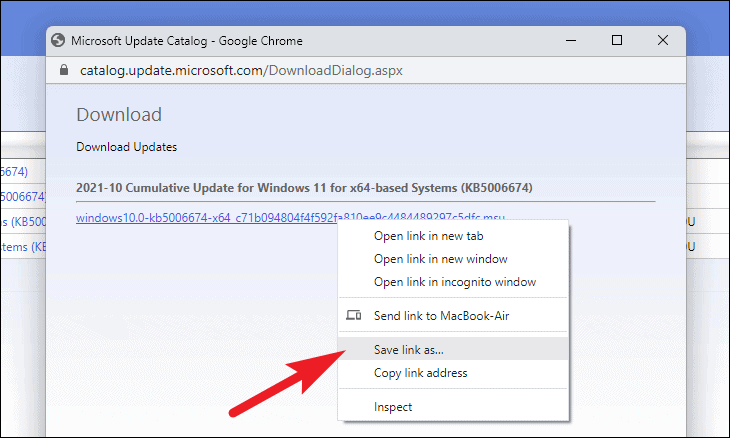Choose 'Open link in incognito window'
The width and height of the screenshot is (730, 438).
click(x=453, y=282)
